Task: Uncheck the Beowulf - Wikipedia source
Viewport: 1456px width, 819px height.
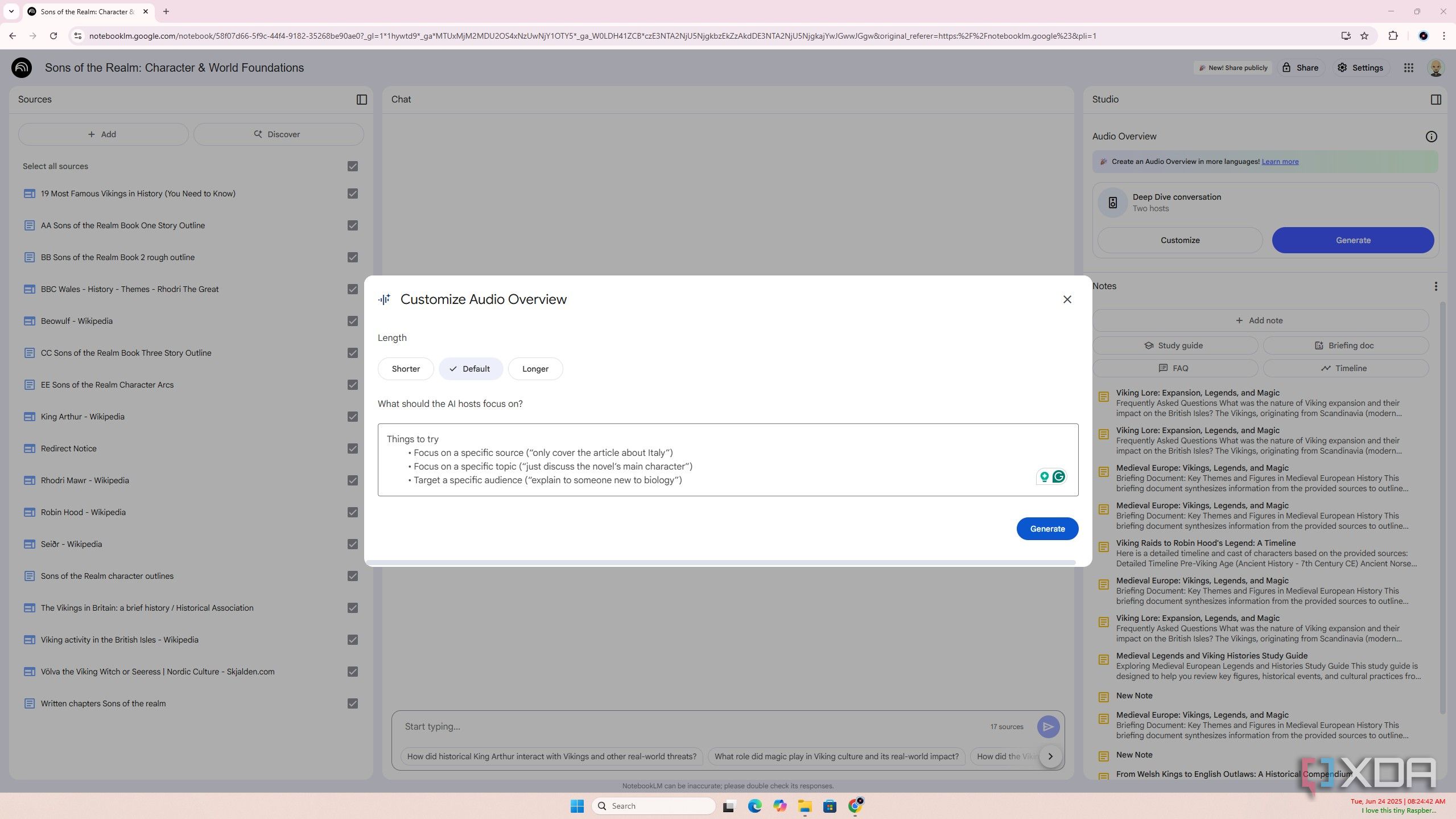Action: point(353,321)
